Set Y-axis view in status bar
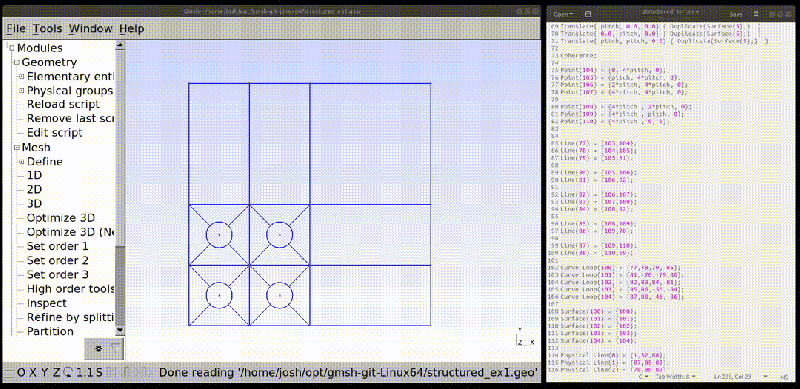This screenshot has width=800, height=389. pos(44,372)
